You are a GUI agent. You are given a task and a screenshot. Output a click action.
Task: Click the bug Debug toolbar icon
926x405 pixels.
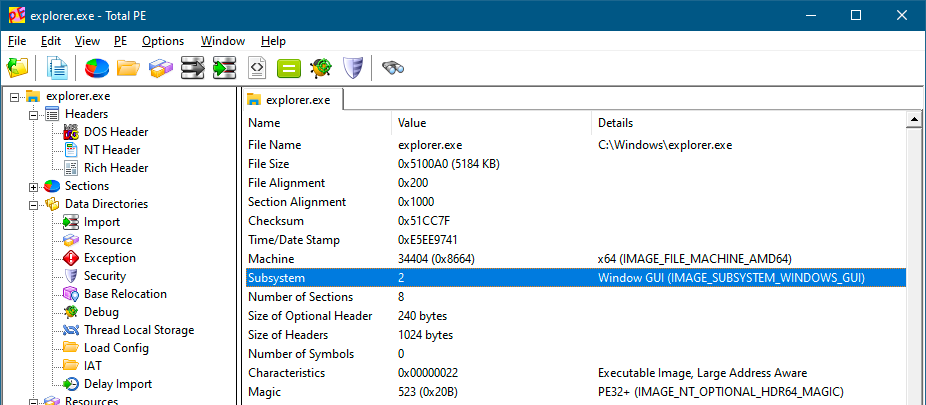320,68
